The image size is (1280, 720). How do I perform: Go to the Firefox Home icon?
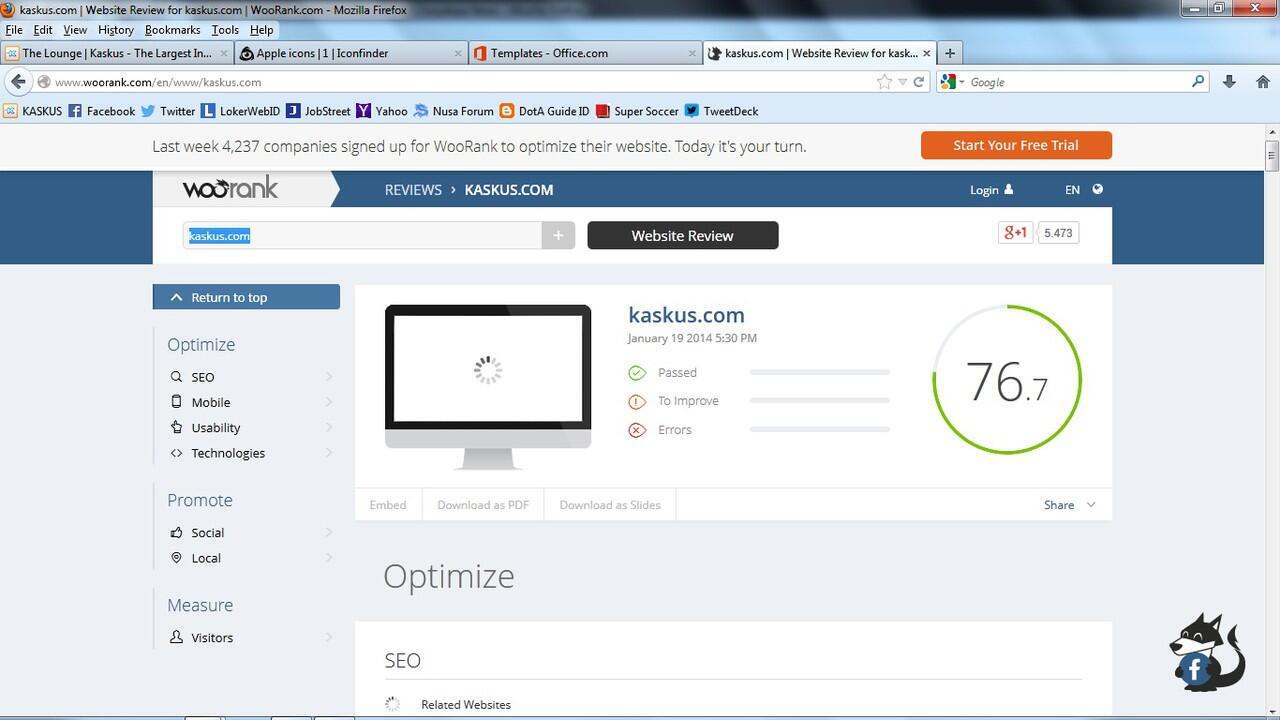tap(1262, 82)
